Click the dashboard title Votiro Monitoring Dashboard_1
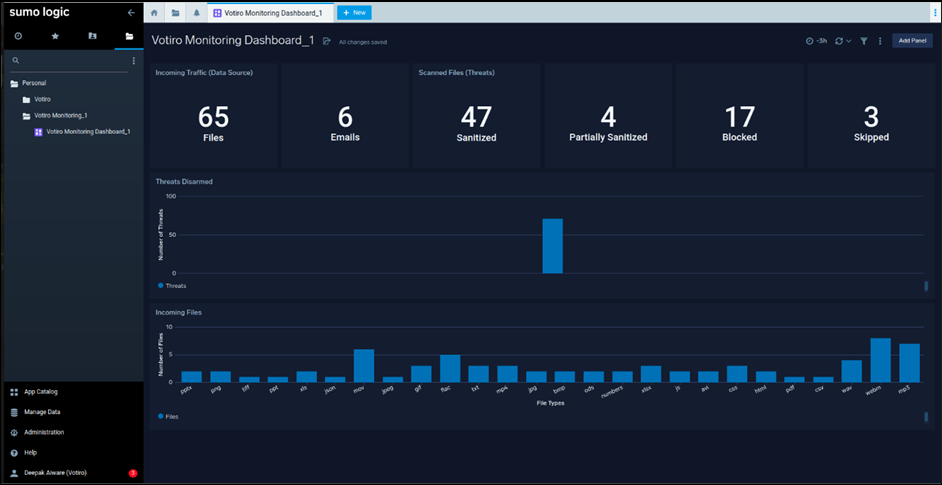Viewport: 942px width, 485px height. click(232, 41)
